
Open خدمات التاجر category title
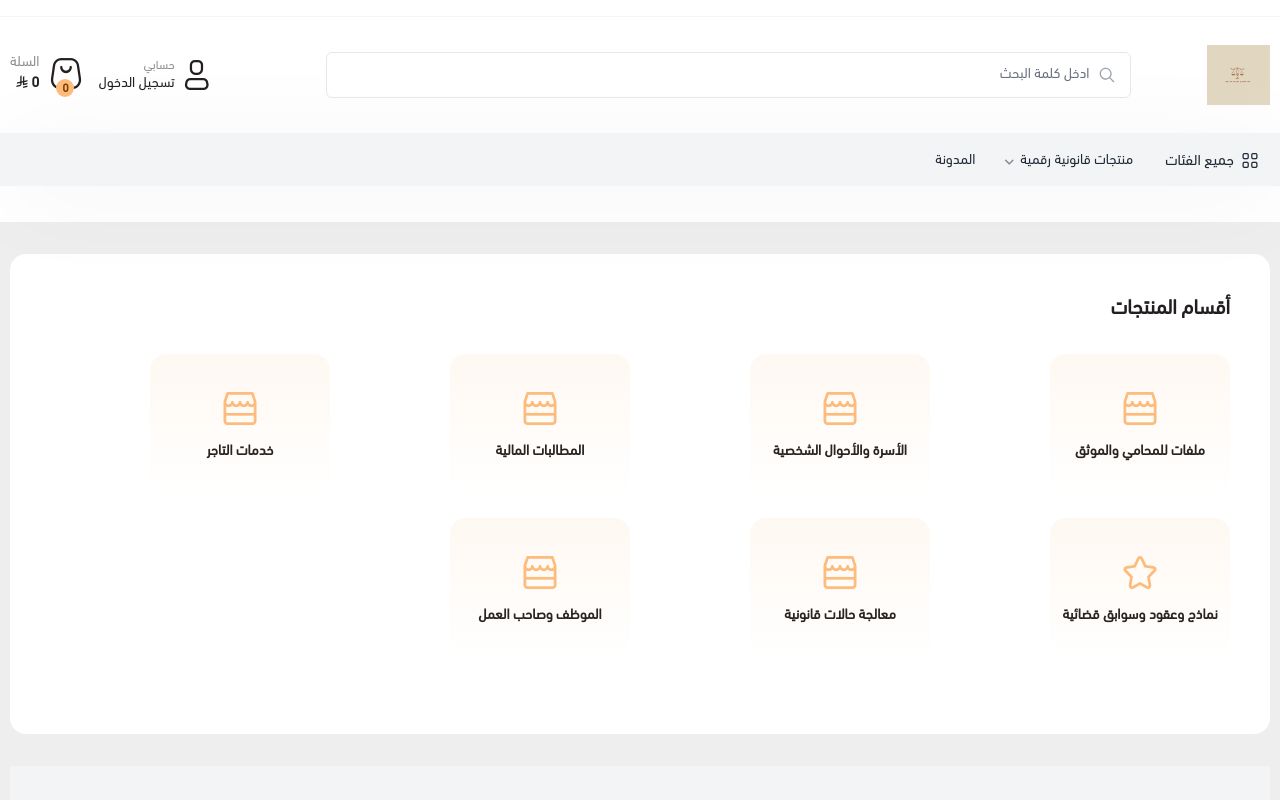click(x=240, y=451)
